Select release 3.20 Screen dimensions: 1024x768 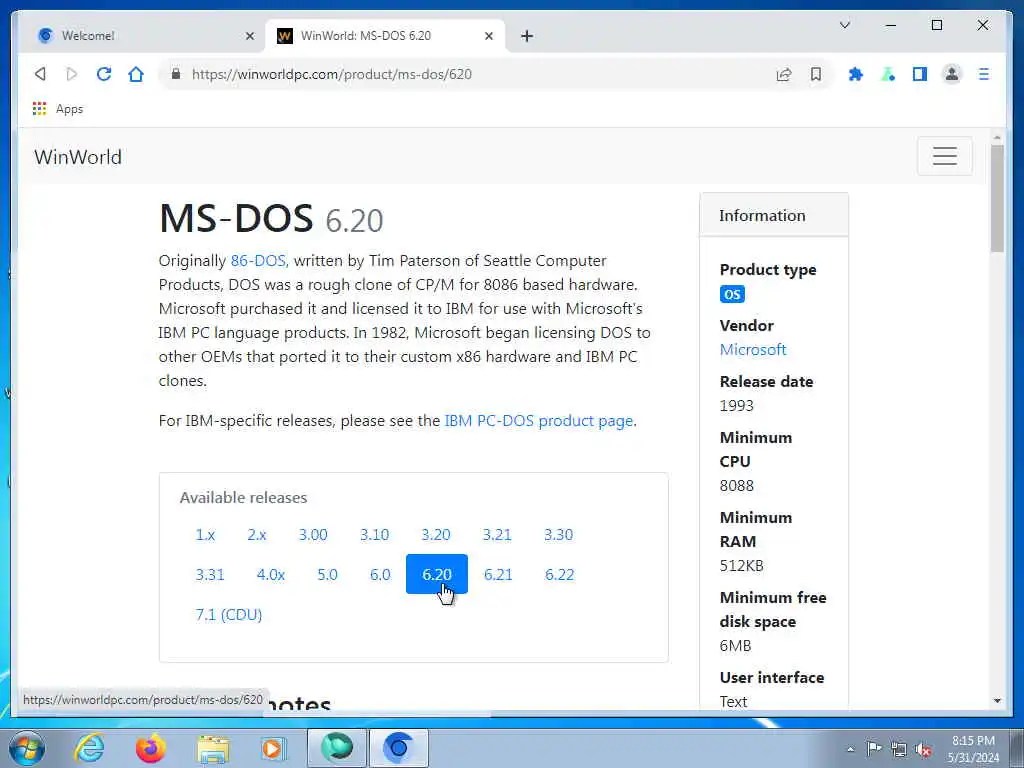[x=436, y=534]
